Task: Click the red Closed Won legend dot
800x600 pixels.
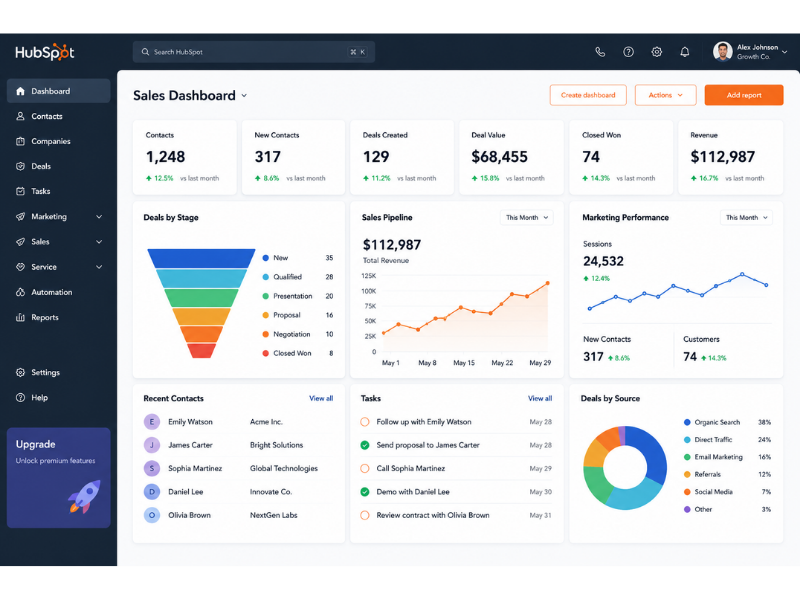Action: coord(265,353)
